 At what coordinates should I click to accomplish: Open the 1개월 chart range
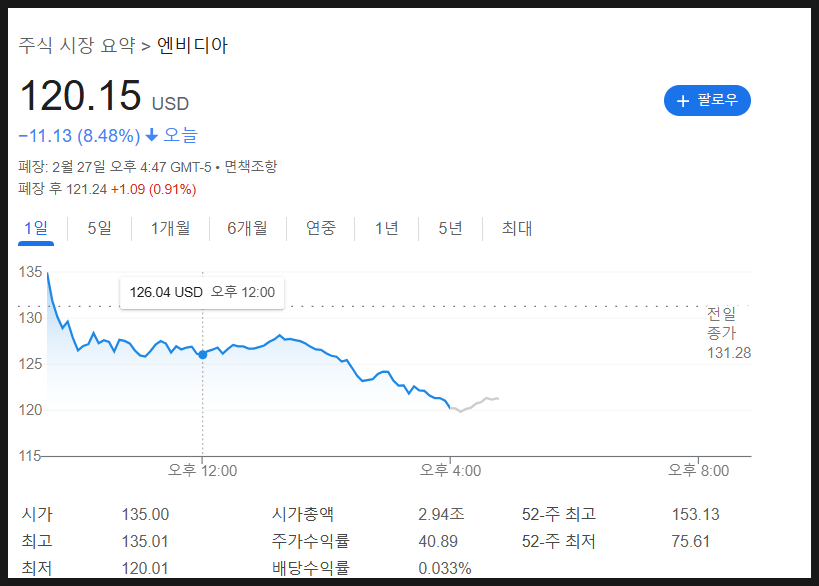tap(170, 228)
